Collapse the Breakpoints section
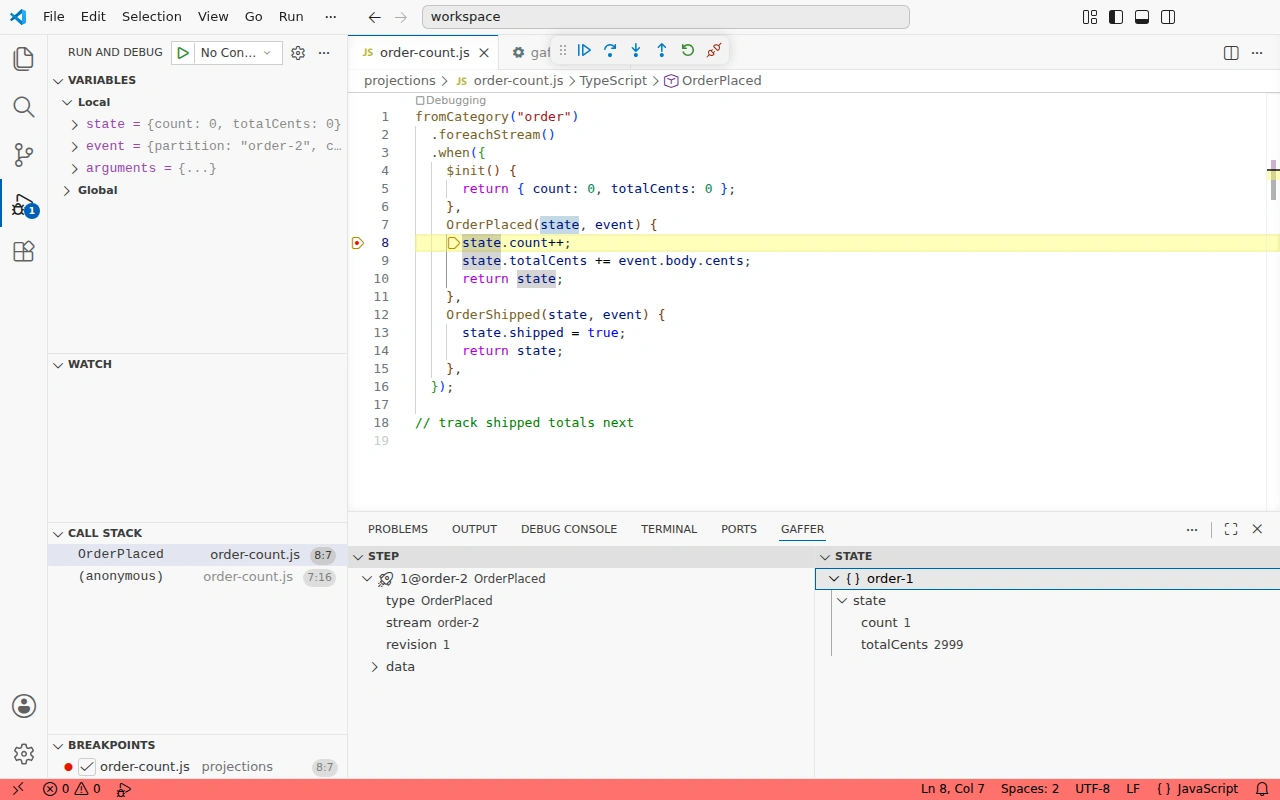Image resolution: width=1280 pixels, height=800 pixels. 59,745
